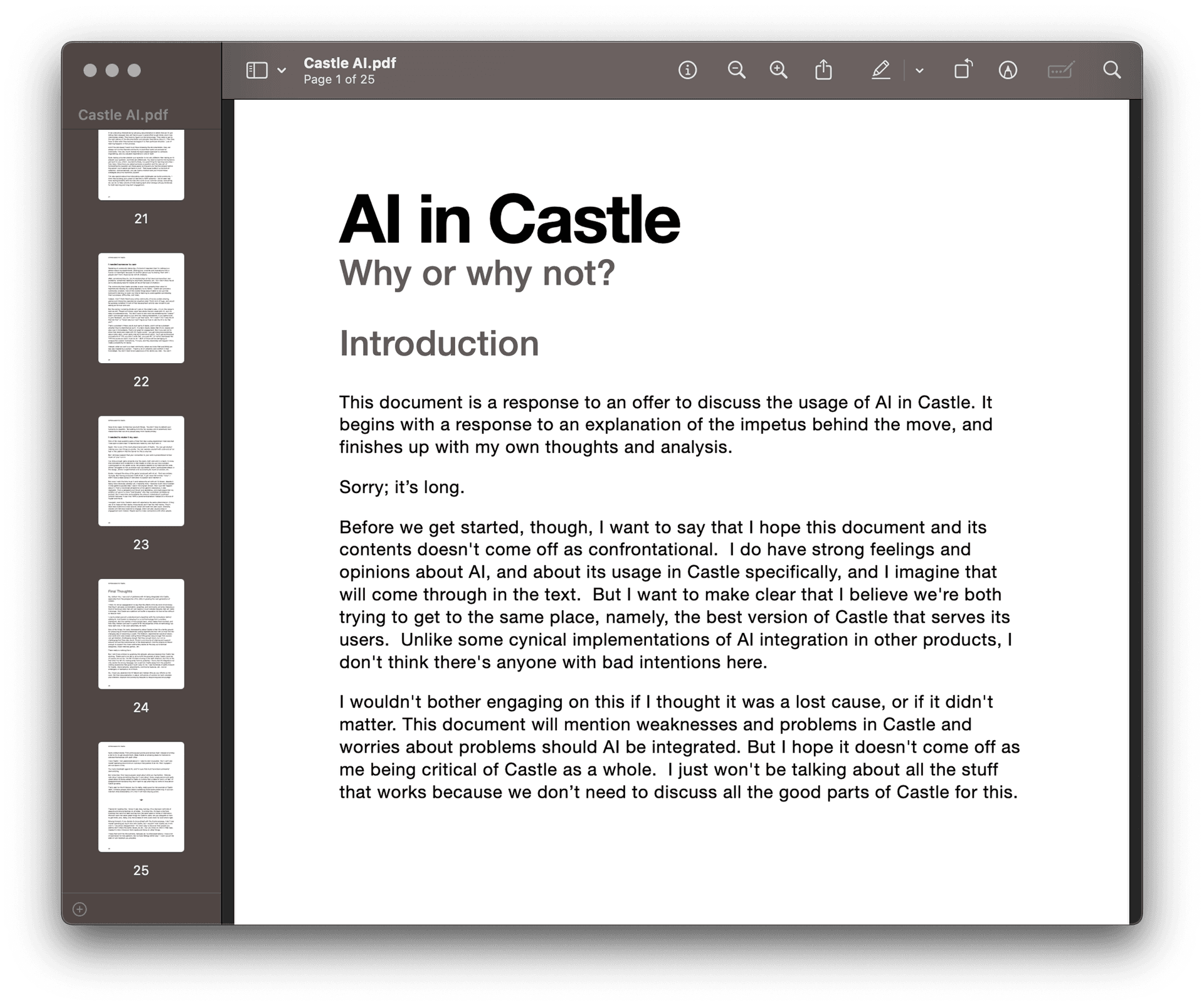
Task: Expand the add page options at sidebar bottom
Action: 79,908
